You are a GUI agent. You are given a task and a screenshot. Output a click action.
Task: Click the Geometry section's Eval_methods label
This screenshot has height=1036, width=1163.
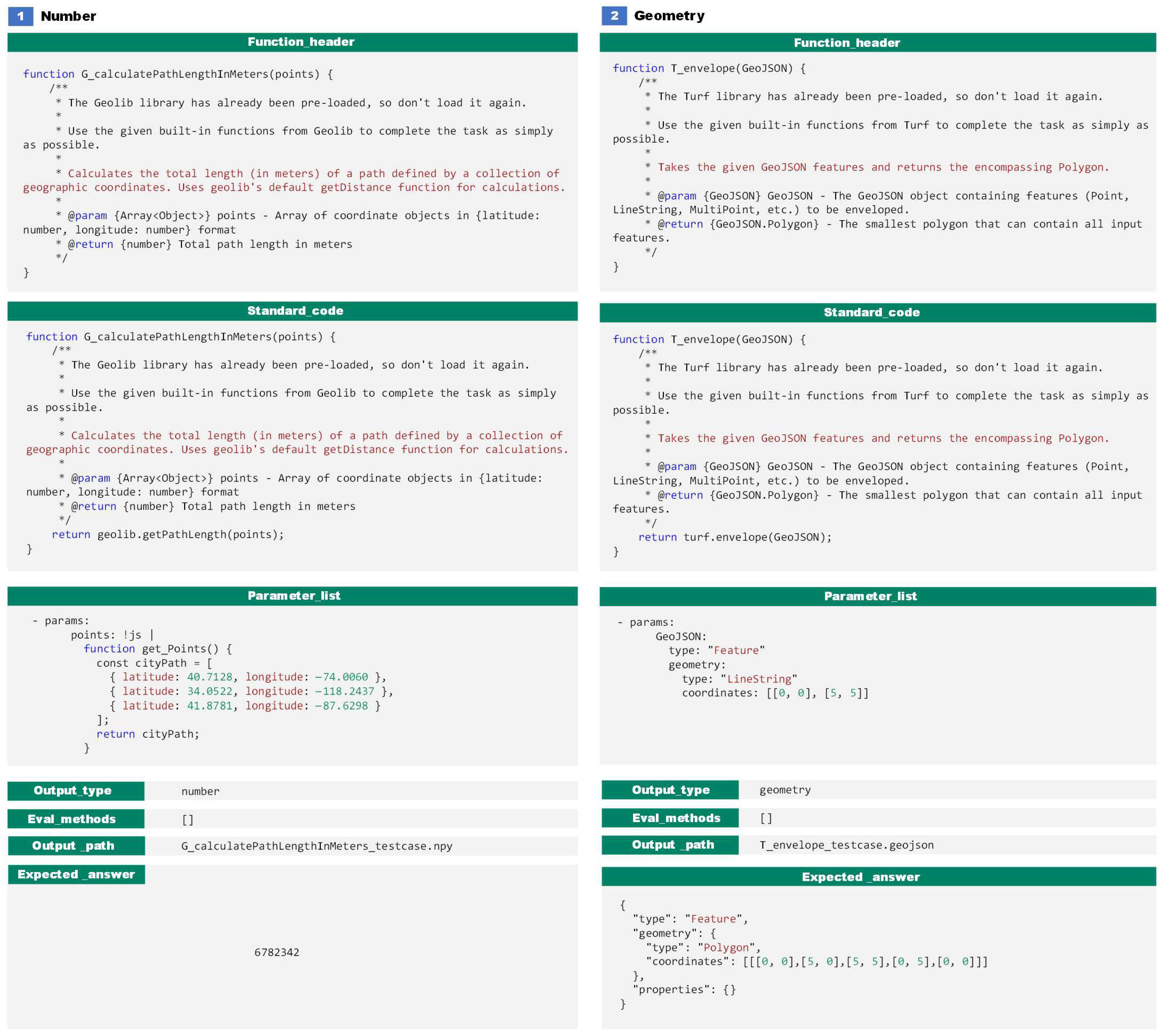click(669, 818)
